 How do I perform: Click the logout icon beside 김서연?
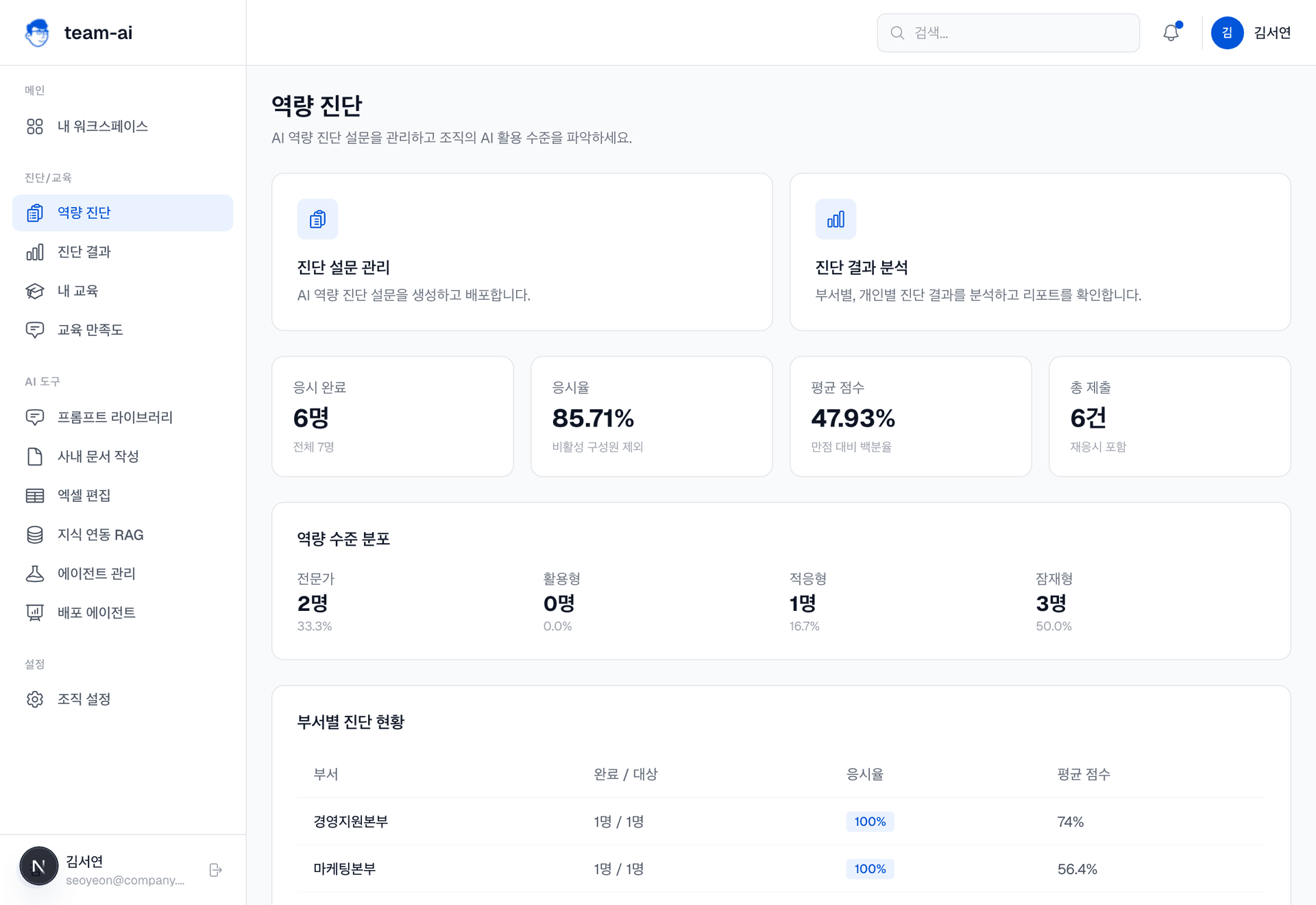tap(215, 869)
